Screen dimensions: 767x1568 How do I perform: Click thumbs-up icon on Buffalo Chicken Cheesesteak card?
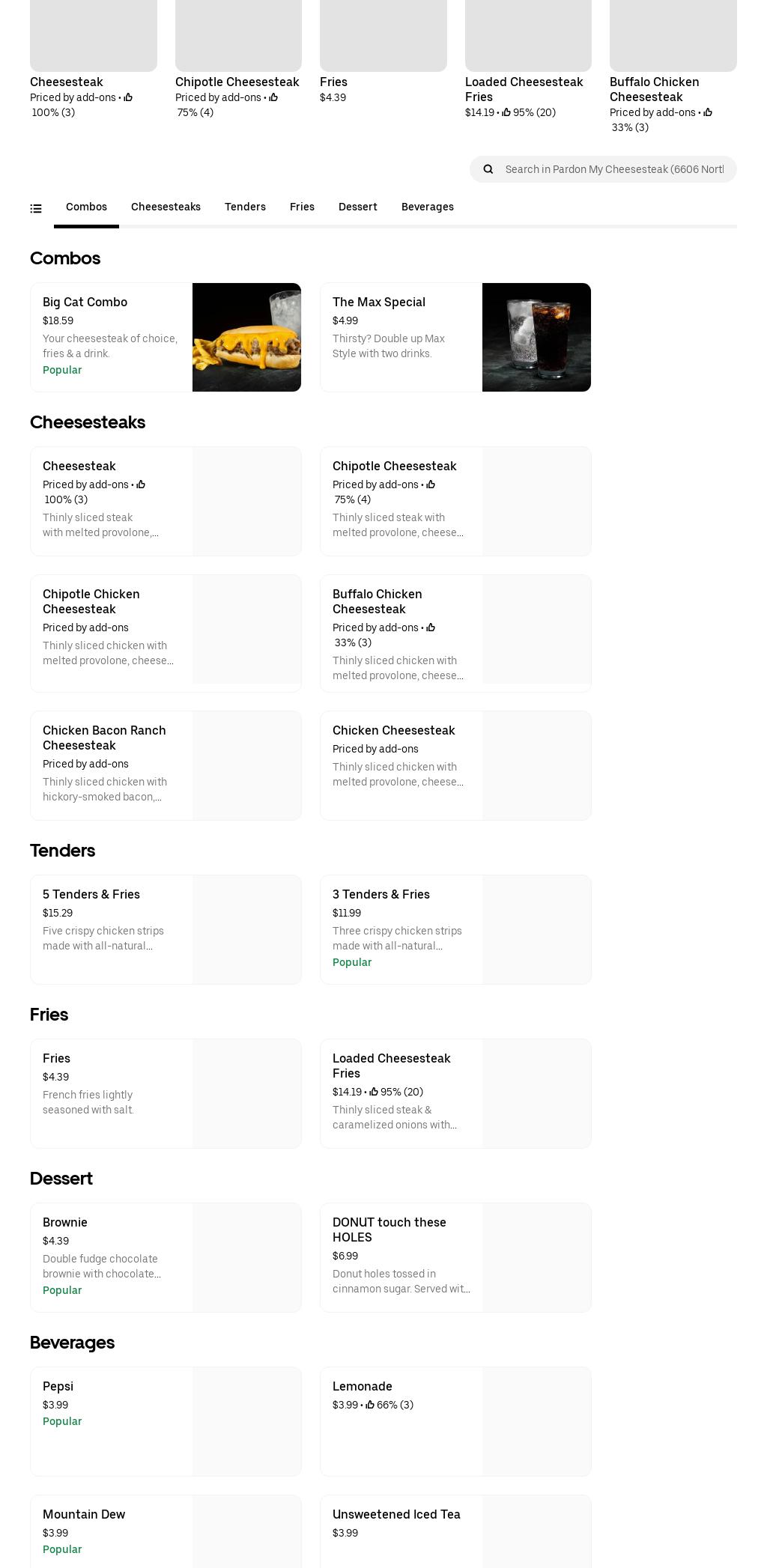(x=431, y=627)
